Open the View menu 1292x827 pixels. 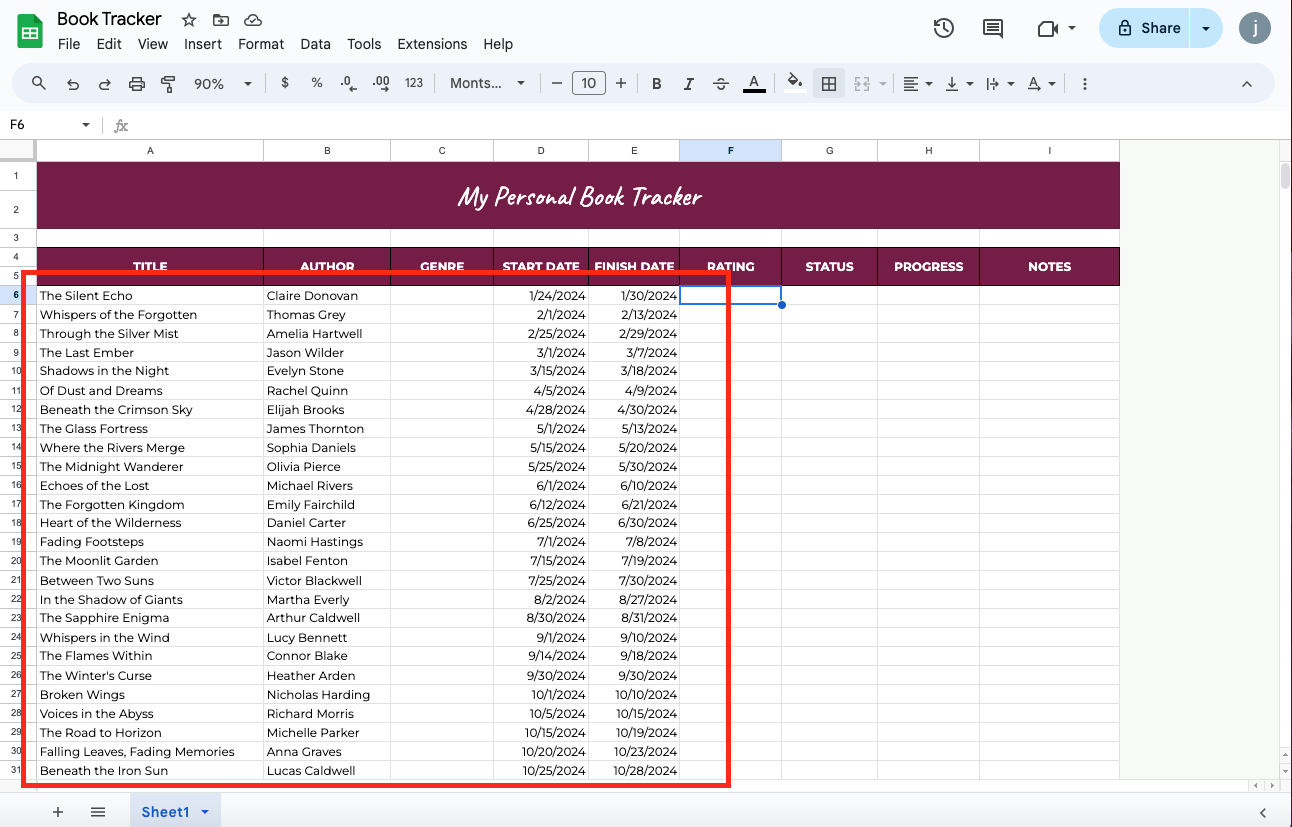[x=153, y=44]
